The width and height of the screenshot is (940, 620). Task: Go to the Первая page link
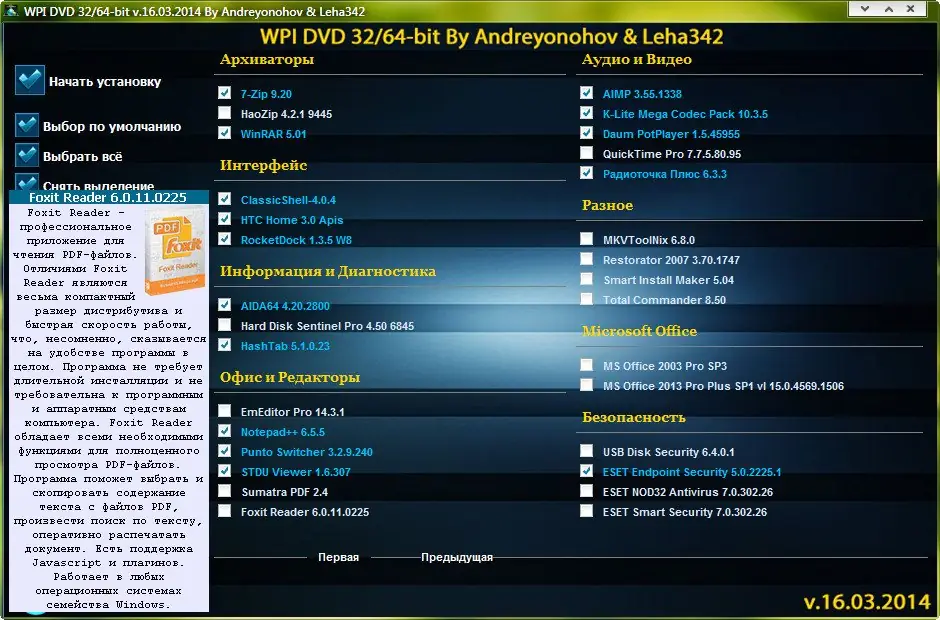coord(338,557)
